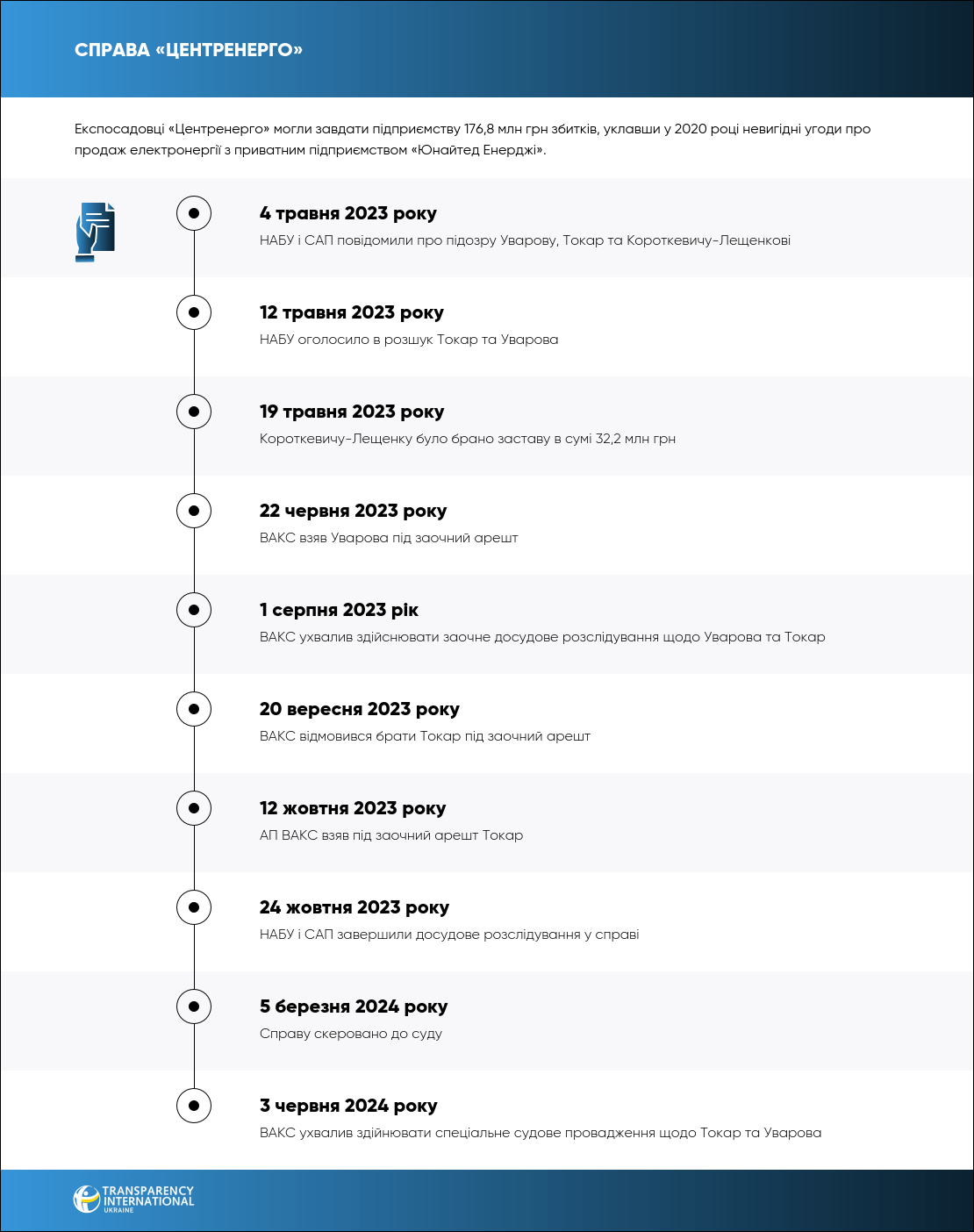Select the 1 серпня 2023 timeline marker
Image resolution: width=974 pixels, height=1232 pixels.
pyautogui.click(x=194, y=610)
